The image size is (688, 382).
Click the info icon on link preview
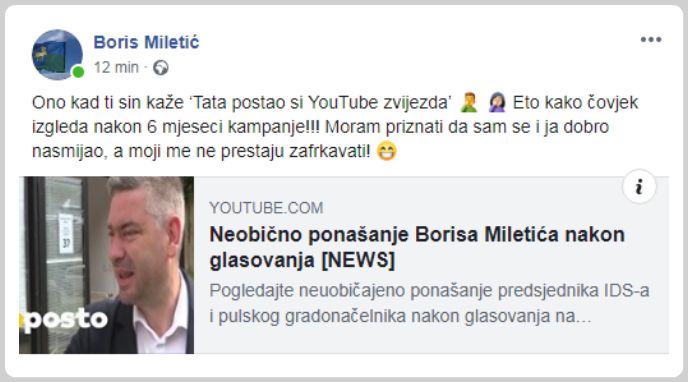click(x=639, y=186)
